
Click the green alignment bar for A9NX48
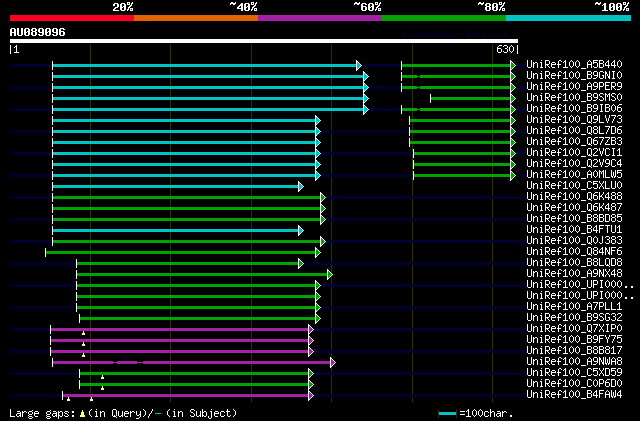pyautogui.click(x=204, y=275)
